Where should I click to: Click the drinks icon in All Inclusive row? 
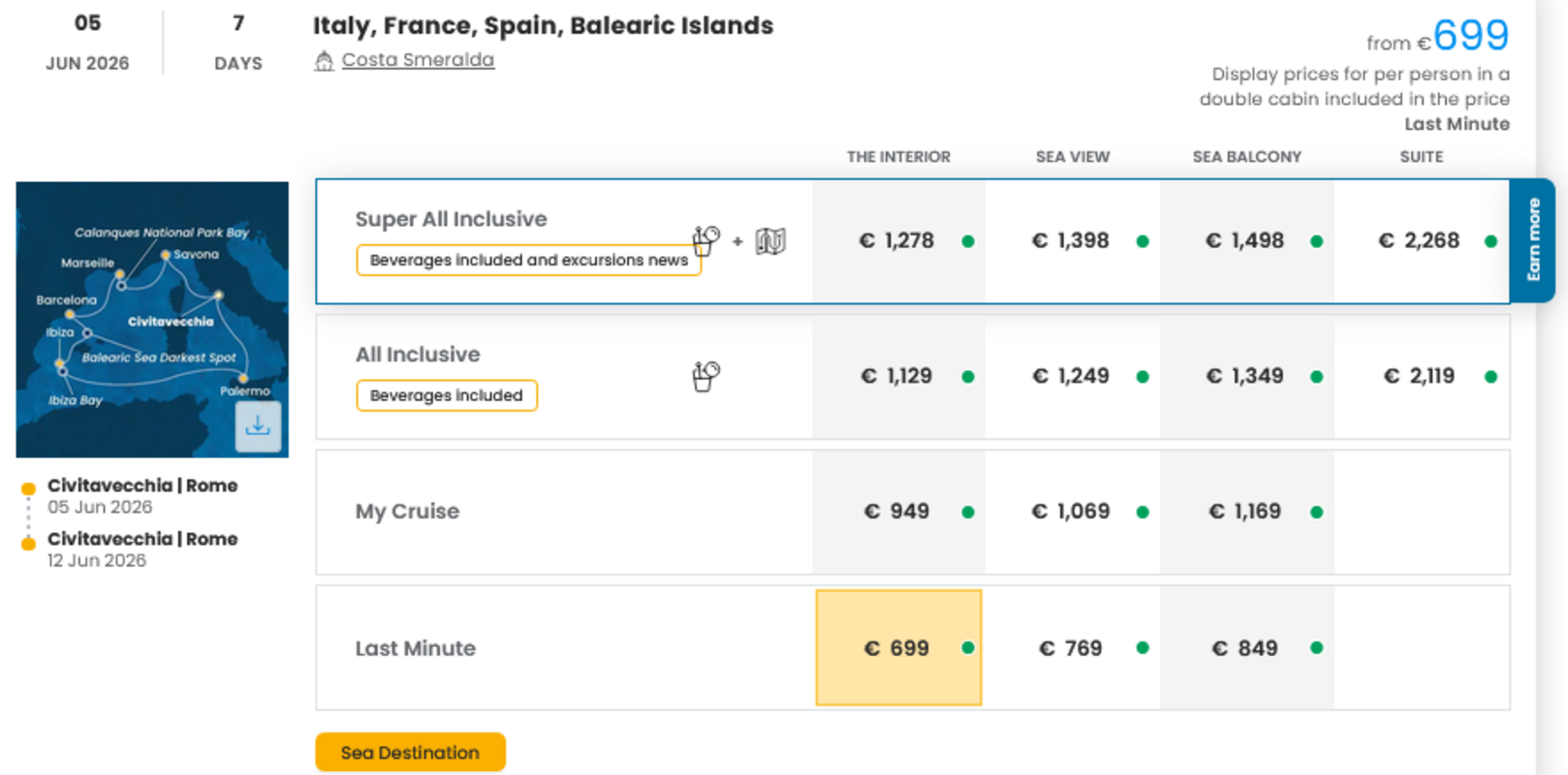click(706, 376)
